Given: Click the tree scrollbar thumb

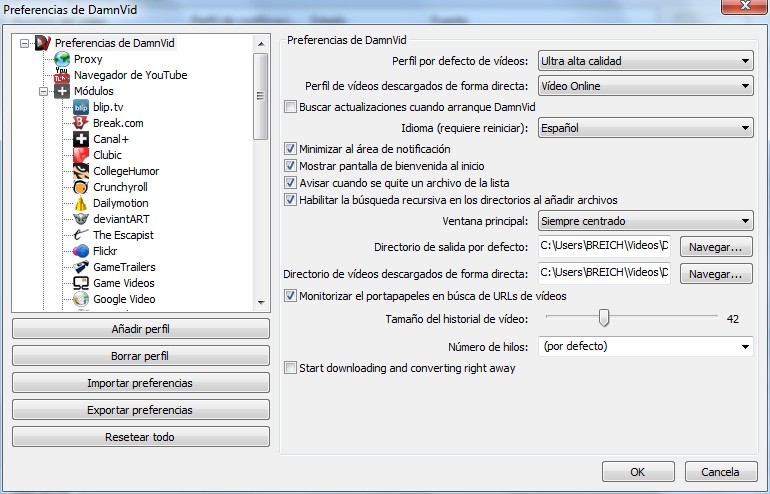Looking at the screenshot, I should [261, 96].
